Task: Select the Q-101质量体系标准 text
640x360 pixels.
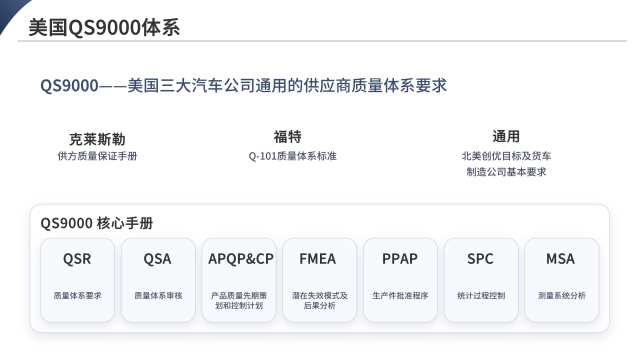Action: (x=293, y=156)
